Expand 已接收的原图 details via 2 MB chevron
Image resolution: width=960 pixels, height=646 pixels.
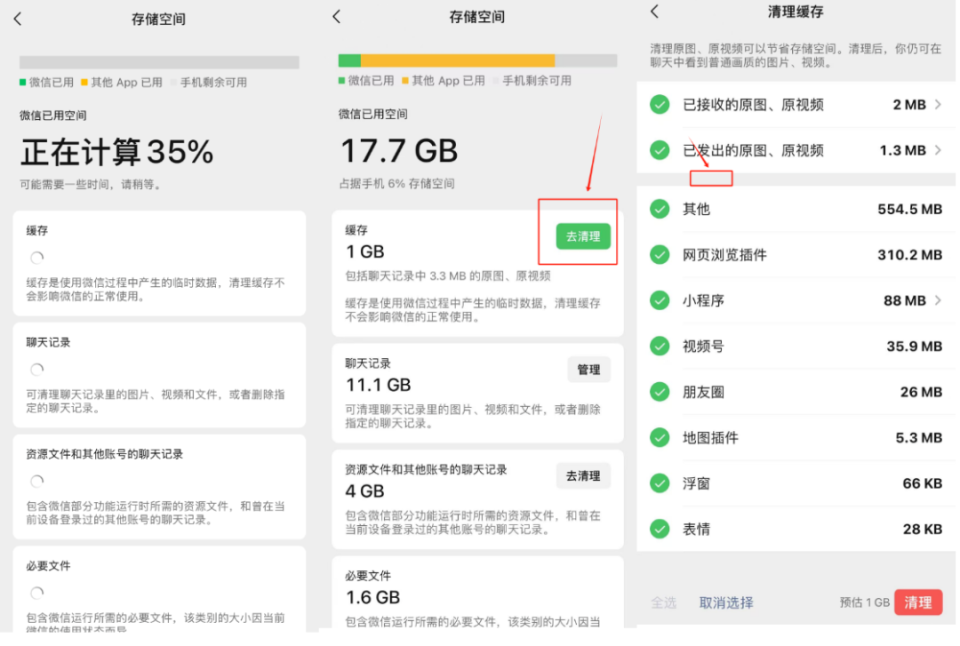pos(938,105)
